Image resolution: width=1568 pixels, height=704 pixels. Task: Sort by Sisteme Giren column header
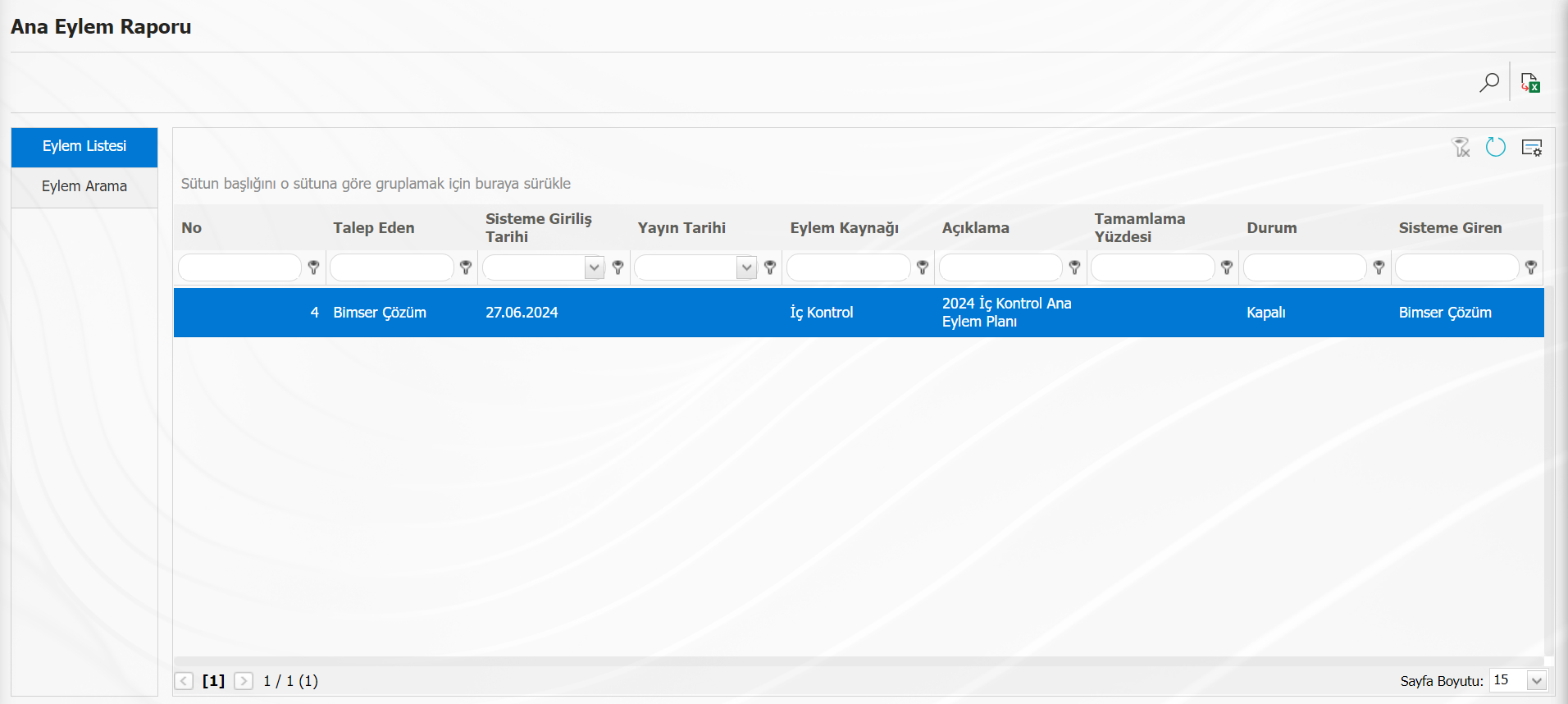pos(1451,228)
